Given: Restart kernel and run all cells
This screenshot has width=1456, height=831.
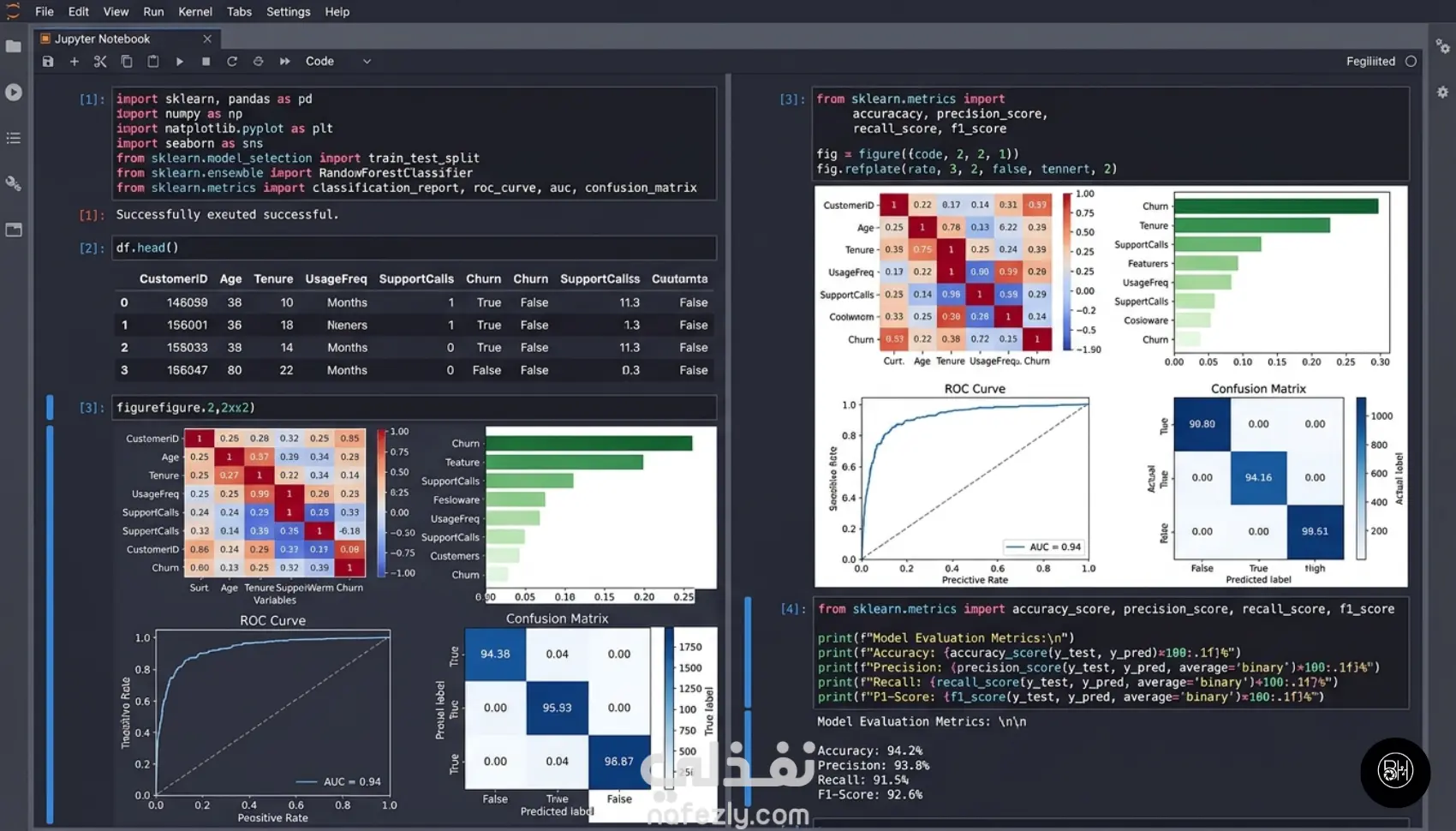Looking at the screenshot, I should [285, 62].
